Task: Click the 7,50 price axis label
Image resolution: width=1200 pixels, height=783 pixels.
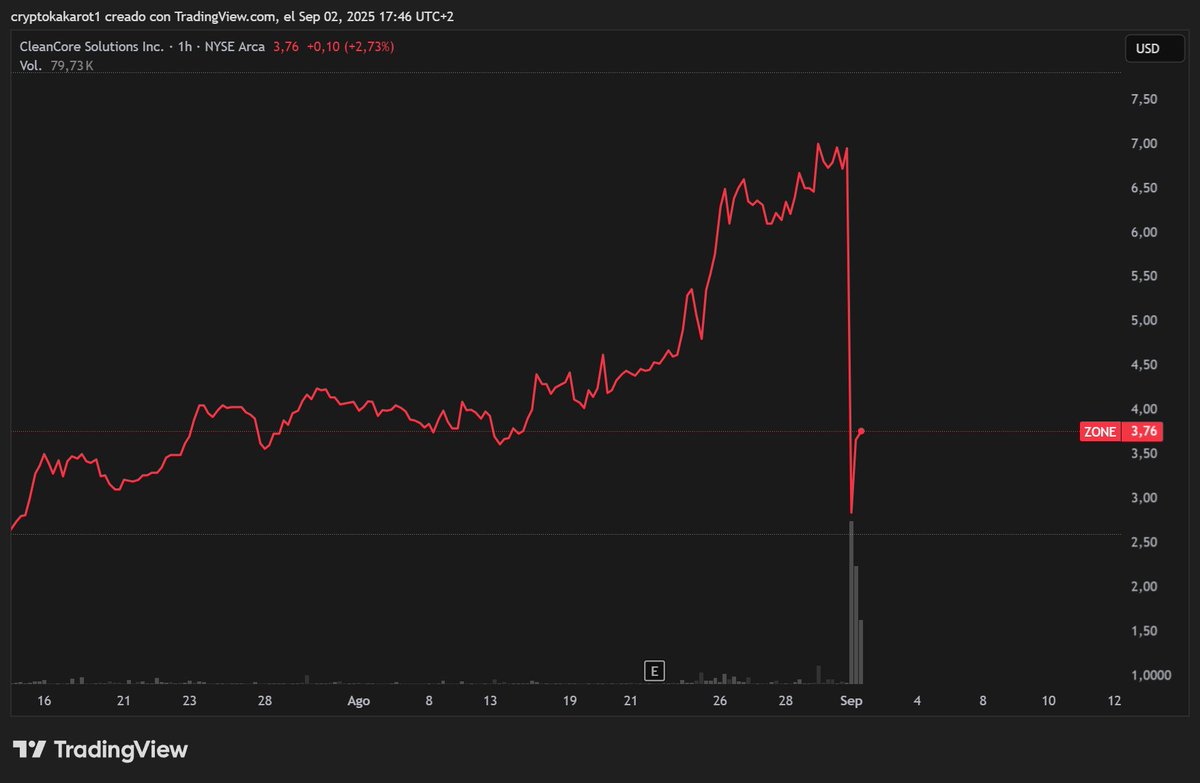Action: coord(1143,99)
